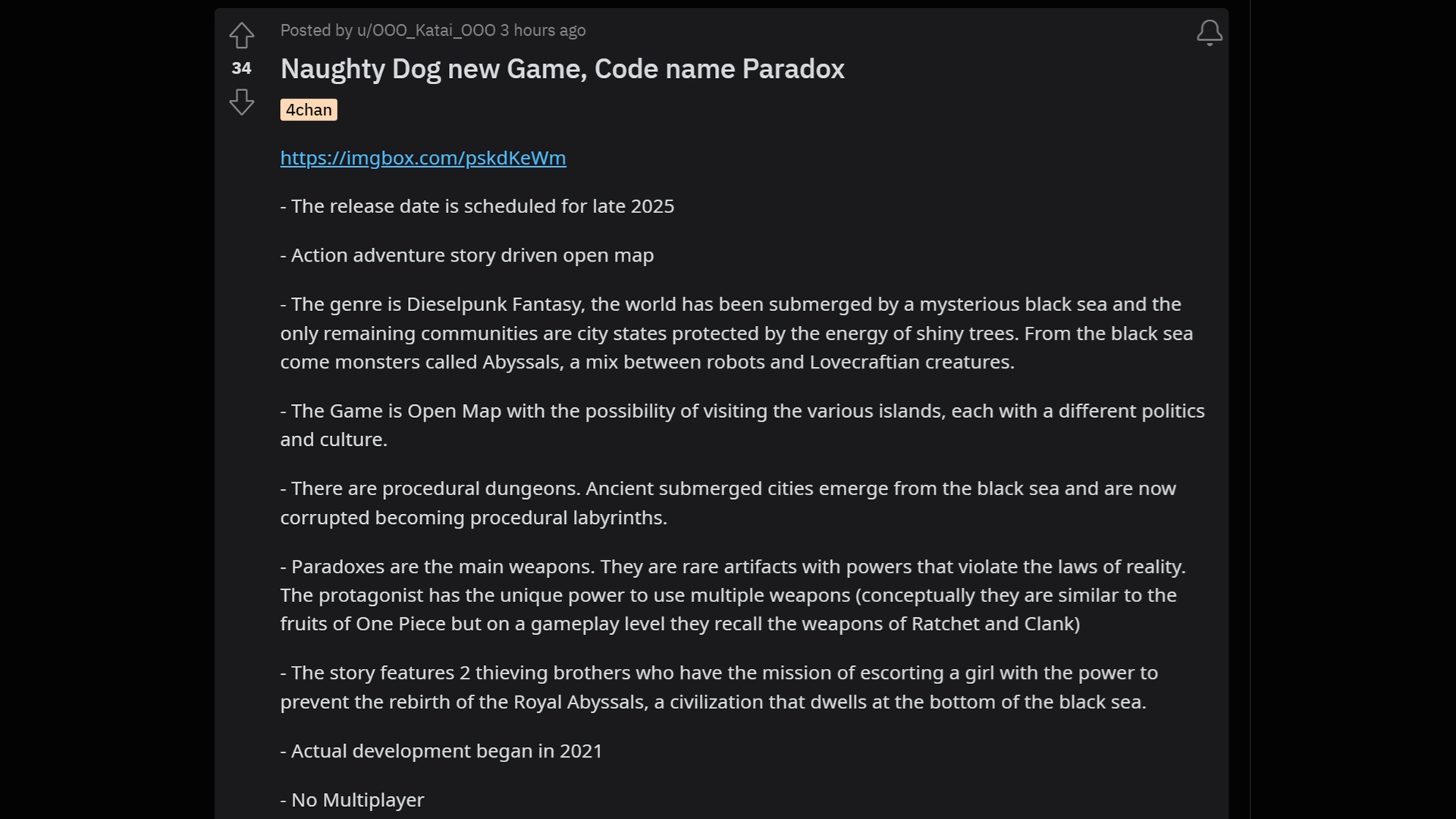Viewport: 1456px width, 819px height.
Task: Select the Abyssals monsters description text
Action: tap(646, 362)
